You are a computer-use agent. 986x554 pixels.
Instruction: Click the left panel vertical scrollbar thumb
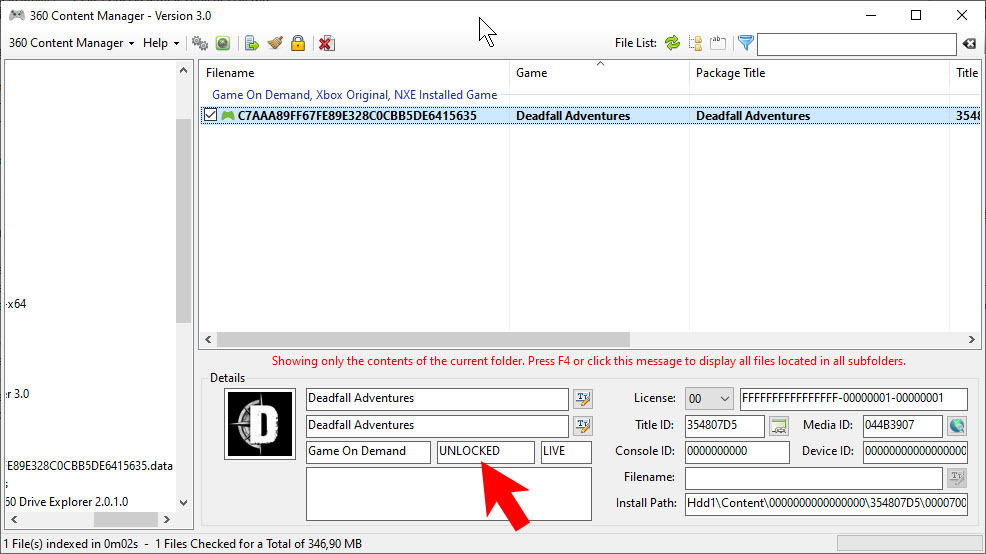(x=183, y=221)
